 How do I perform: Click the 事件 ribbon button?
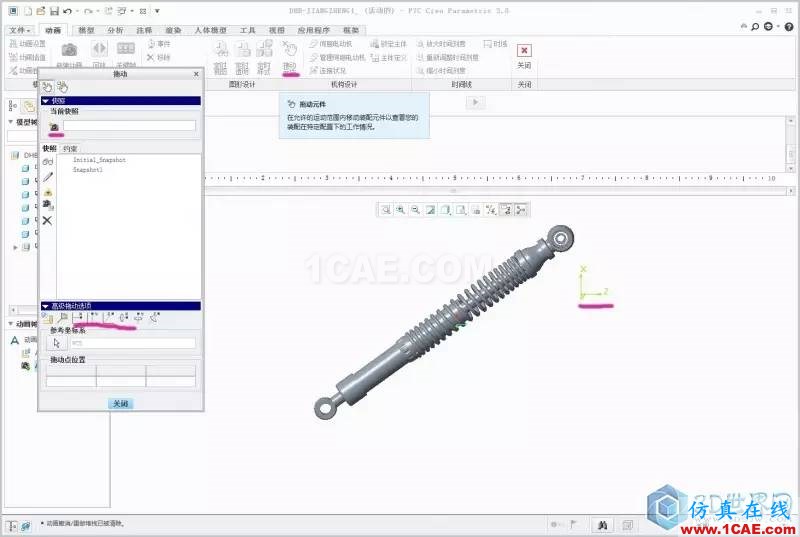pyautogui.click(x=159, y=44)
